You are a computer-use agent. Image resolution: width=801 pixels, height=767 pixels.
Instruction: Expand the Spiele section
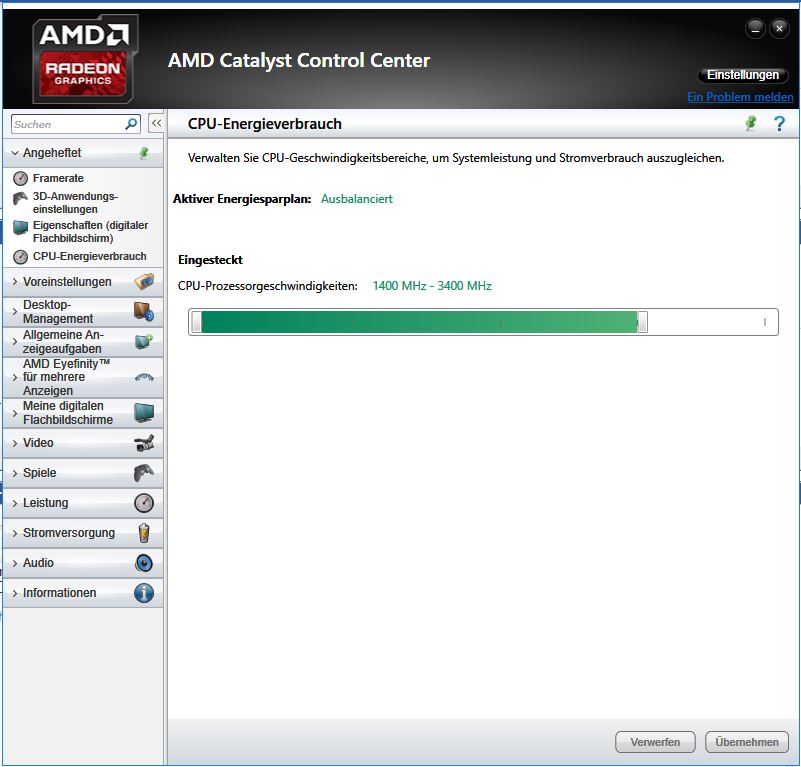(15, 473)
